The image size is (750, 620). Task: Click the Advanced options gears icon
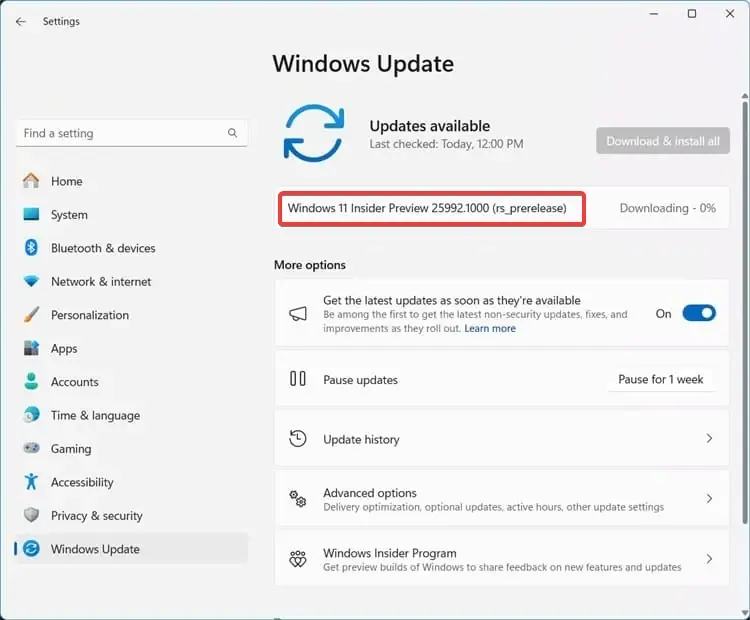tap(298, 498)
